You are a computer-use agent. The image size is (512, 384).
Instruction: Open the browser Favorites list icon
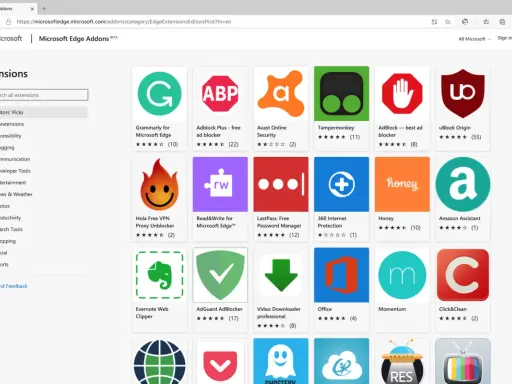(x=486, y=22)
